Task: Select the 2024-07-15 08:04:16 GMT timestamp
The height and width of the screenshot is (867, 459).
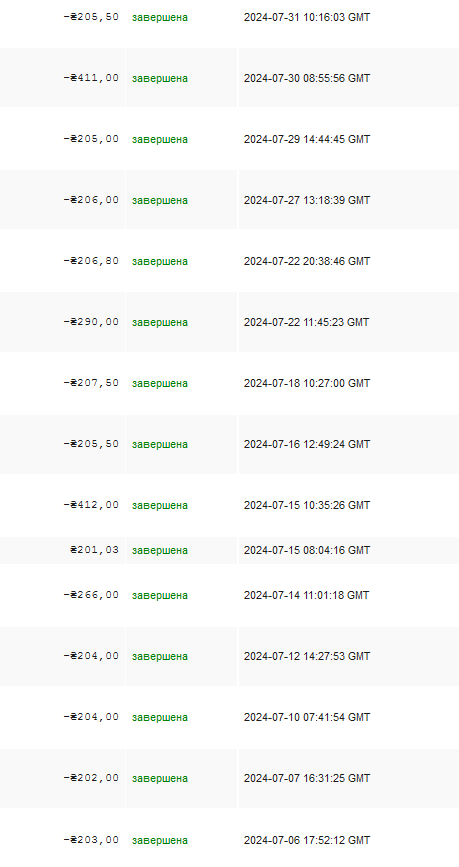Action: [x=307, y=551]
